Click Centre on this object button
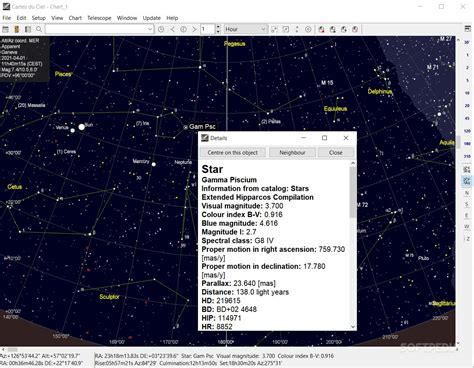The height and width of the screenshot is (368, 474). [233, 153]
